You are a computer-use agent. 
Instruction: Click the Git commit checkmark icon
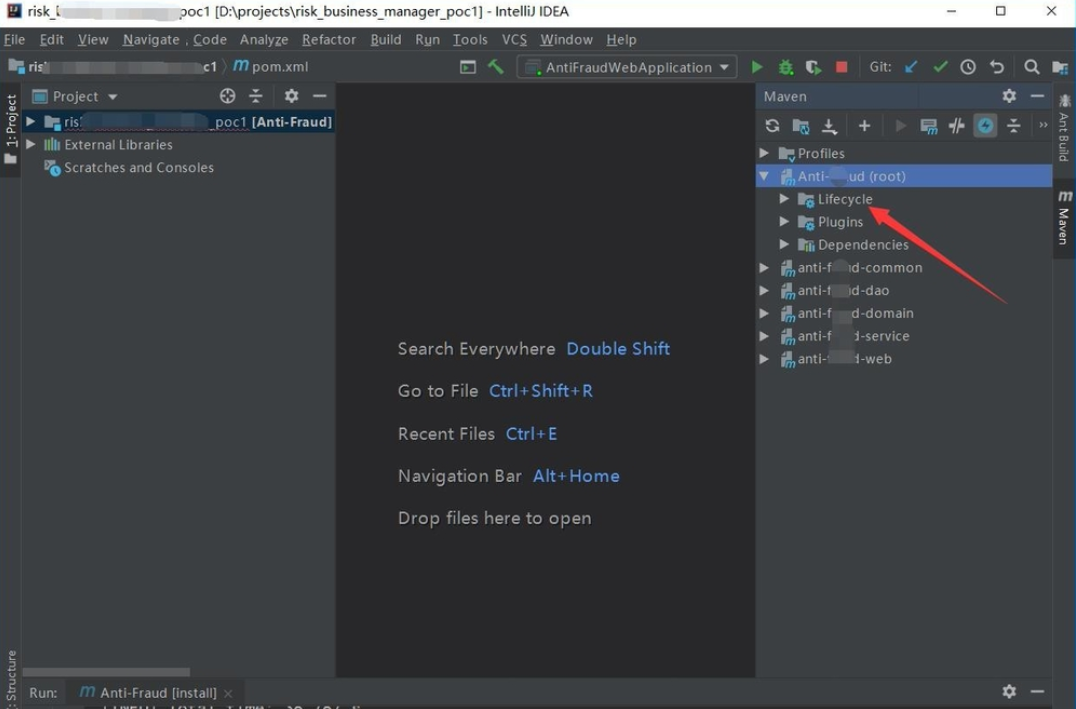click(940, 67)
